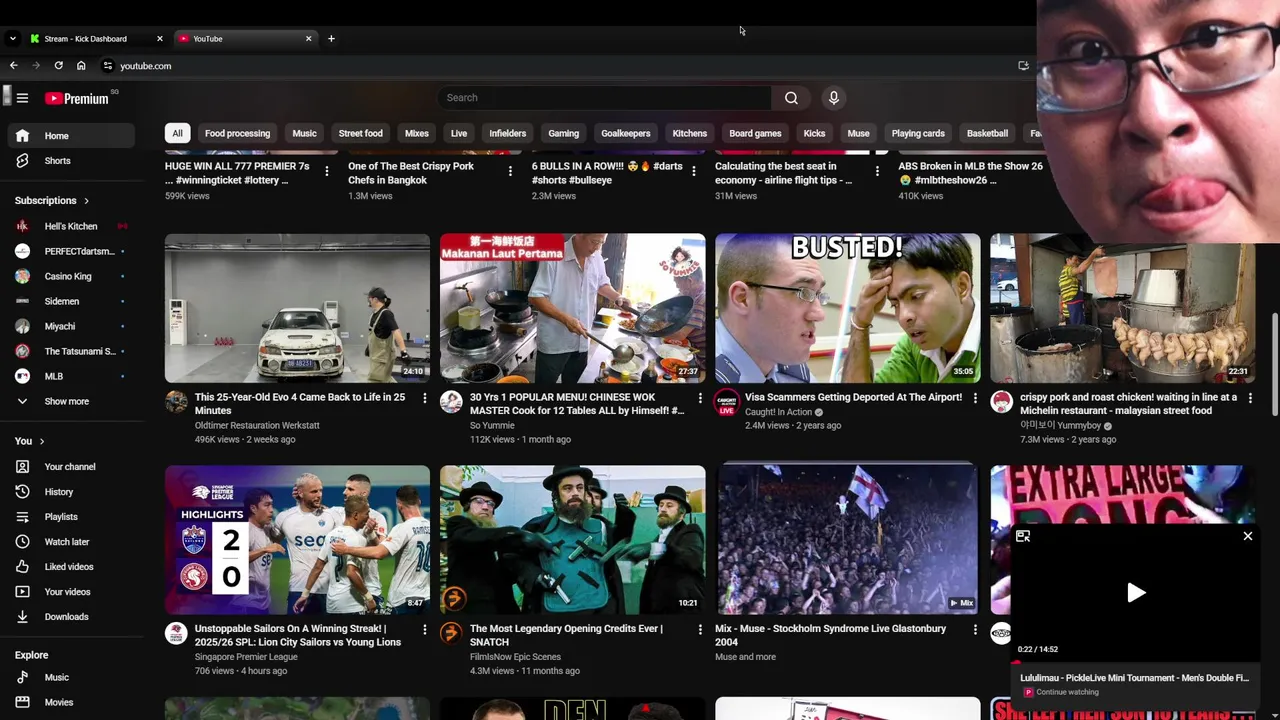Open Sidemen subscription
Viewport: 1280px width, 720px height.
tap(70, 301)
